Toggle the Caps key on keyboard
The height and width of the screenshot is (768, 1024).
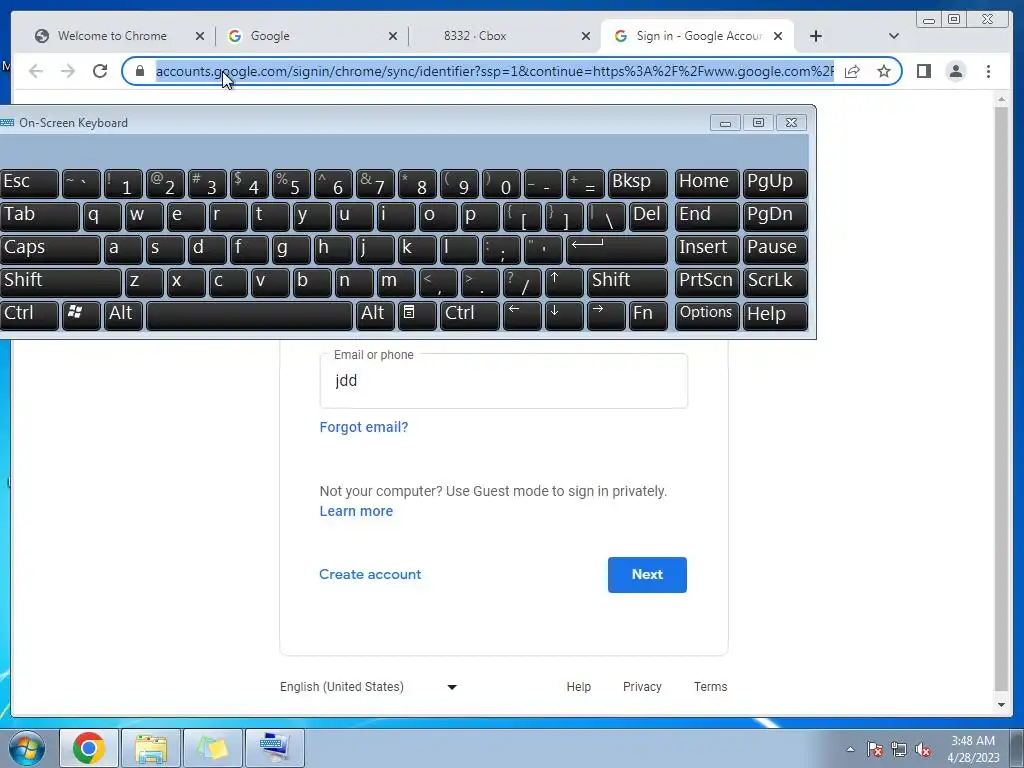tap(50, 249)
